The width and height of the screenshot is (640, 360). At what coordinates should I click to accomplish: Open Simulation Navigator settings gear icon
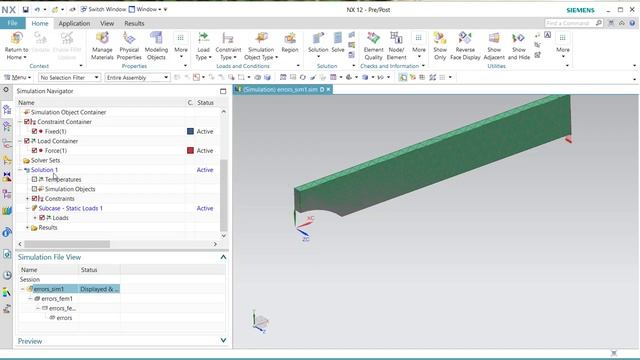pyautogui.click(x=6, y=90)
